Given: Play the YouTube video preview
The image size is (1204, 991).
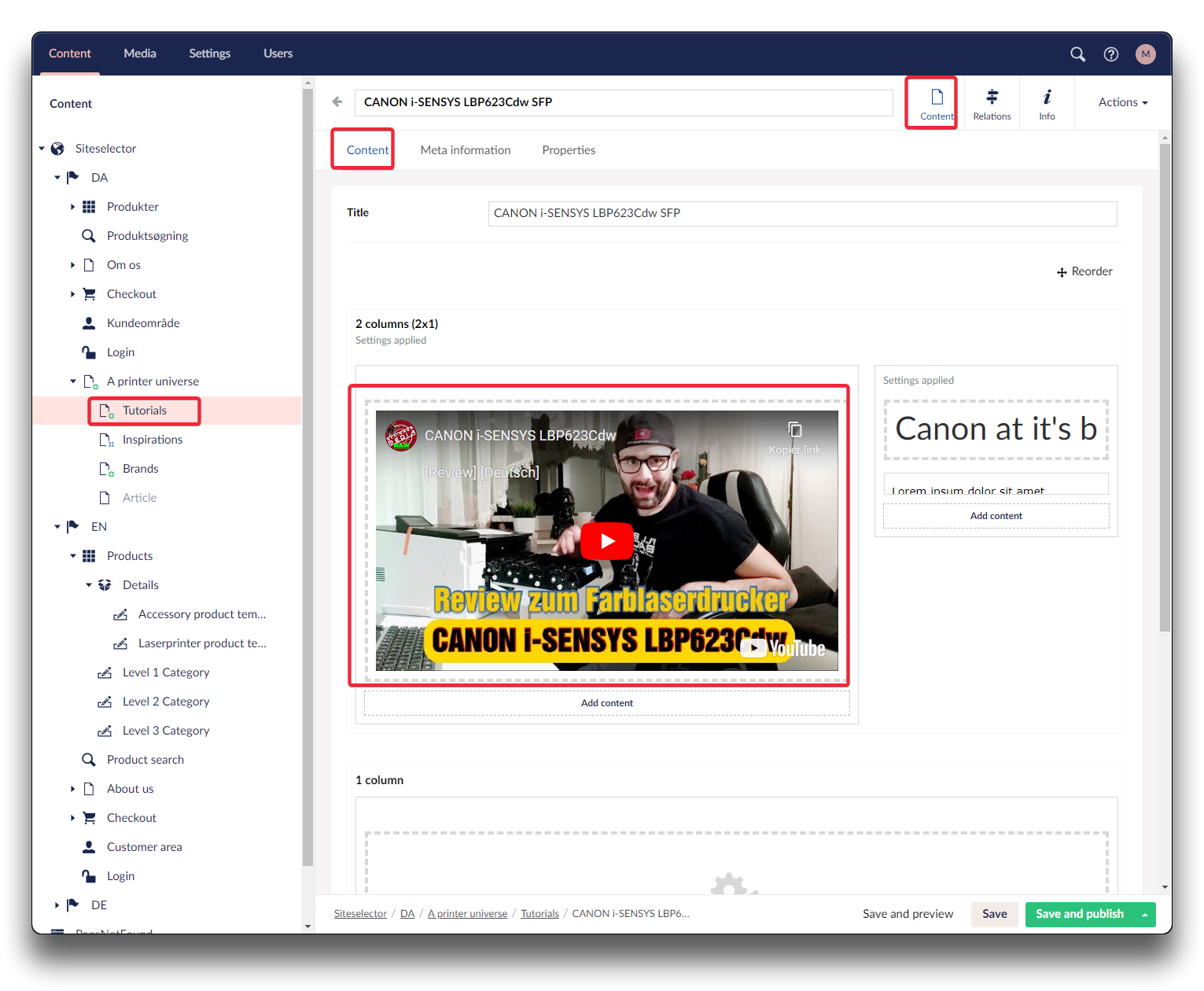Looking at the screenshot, I should (x=606, y=541).
